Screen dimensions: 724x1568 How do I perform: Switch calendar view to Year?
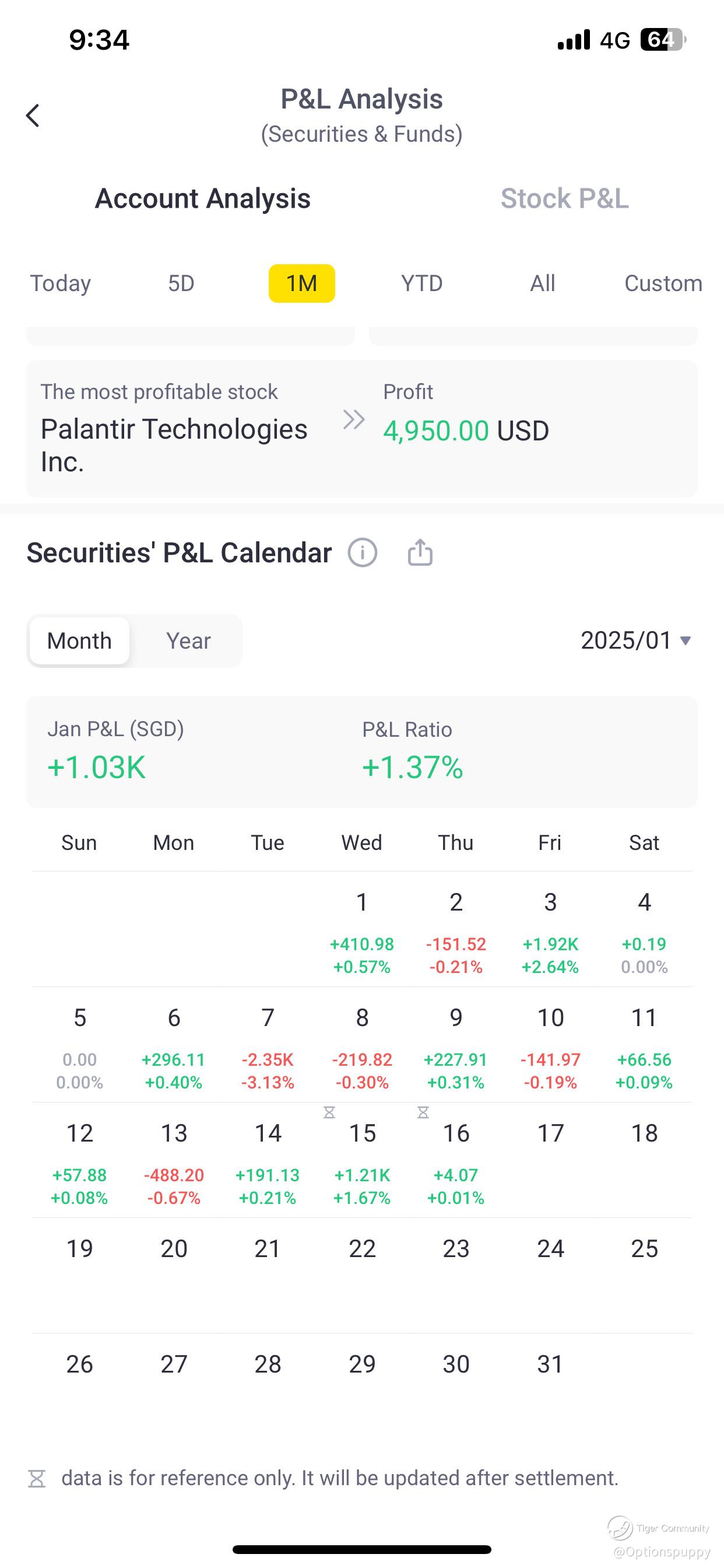click(188, 641)
